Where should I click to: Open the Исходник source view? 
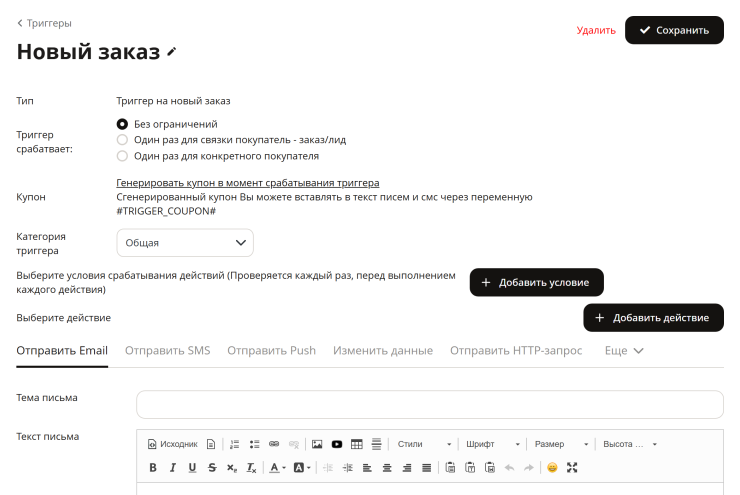click(x=173, y=444)
